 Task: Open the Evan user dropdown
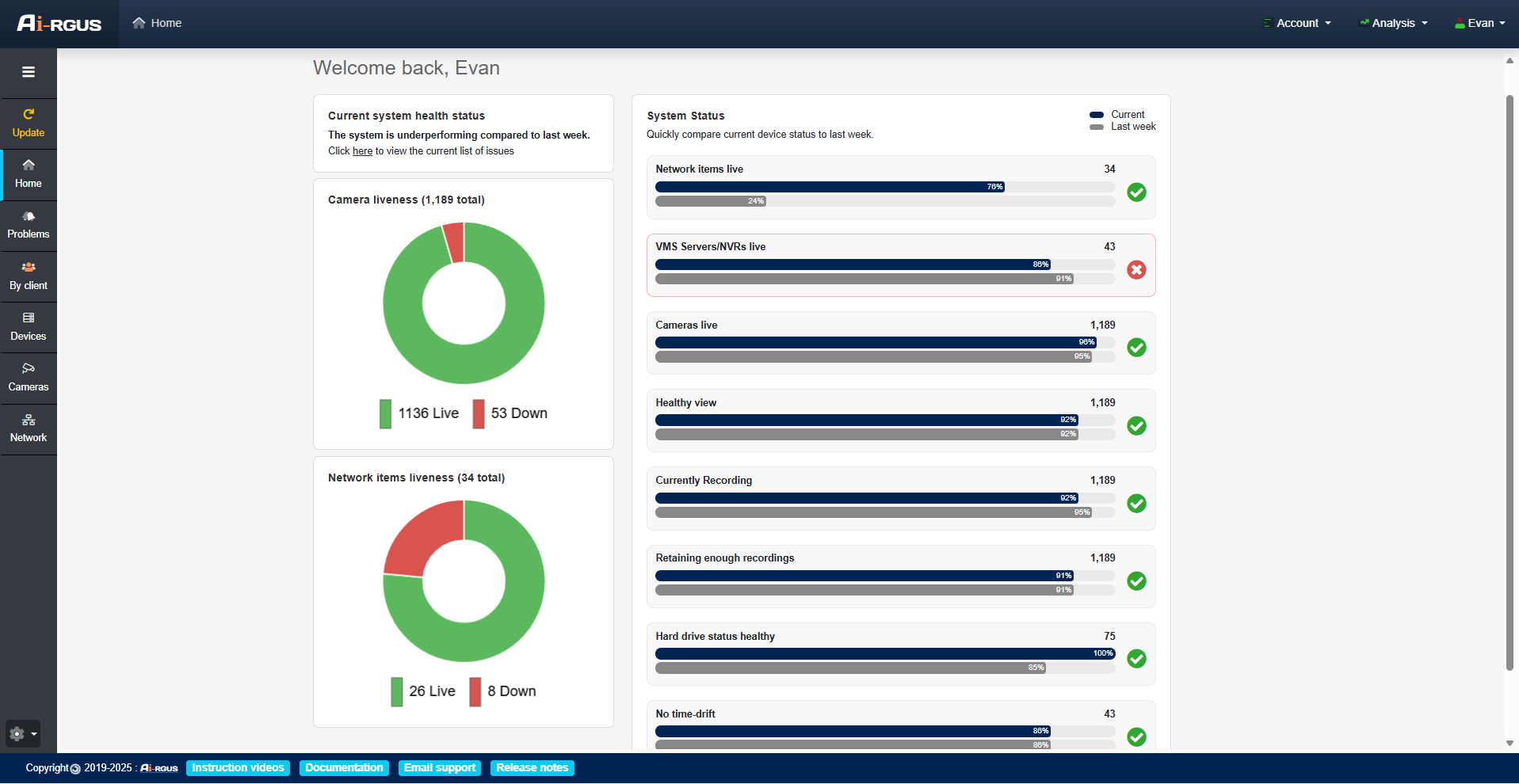1479,23
